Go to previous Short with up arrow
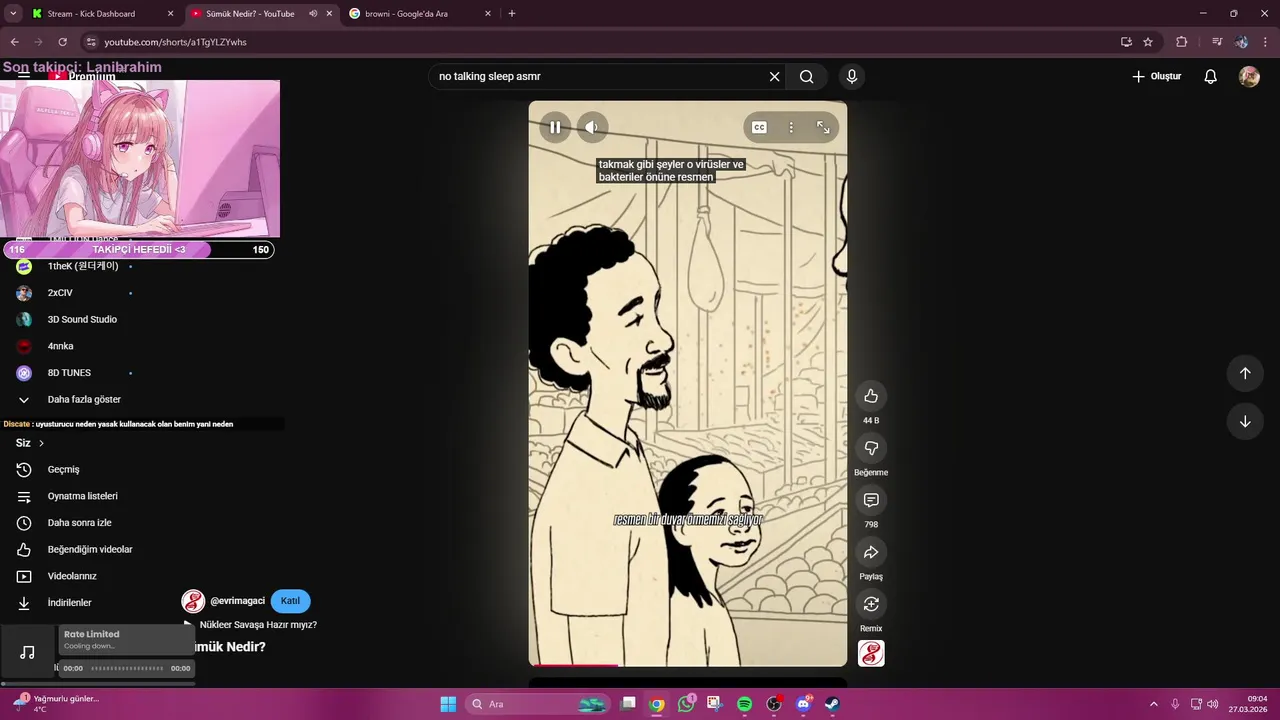 tap(1245, 373)
